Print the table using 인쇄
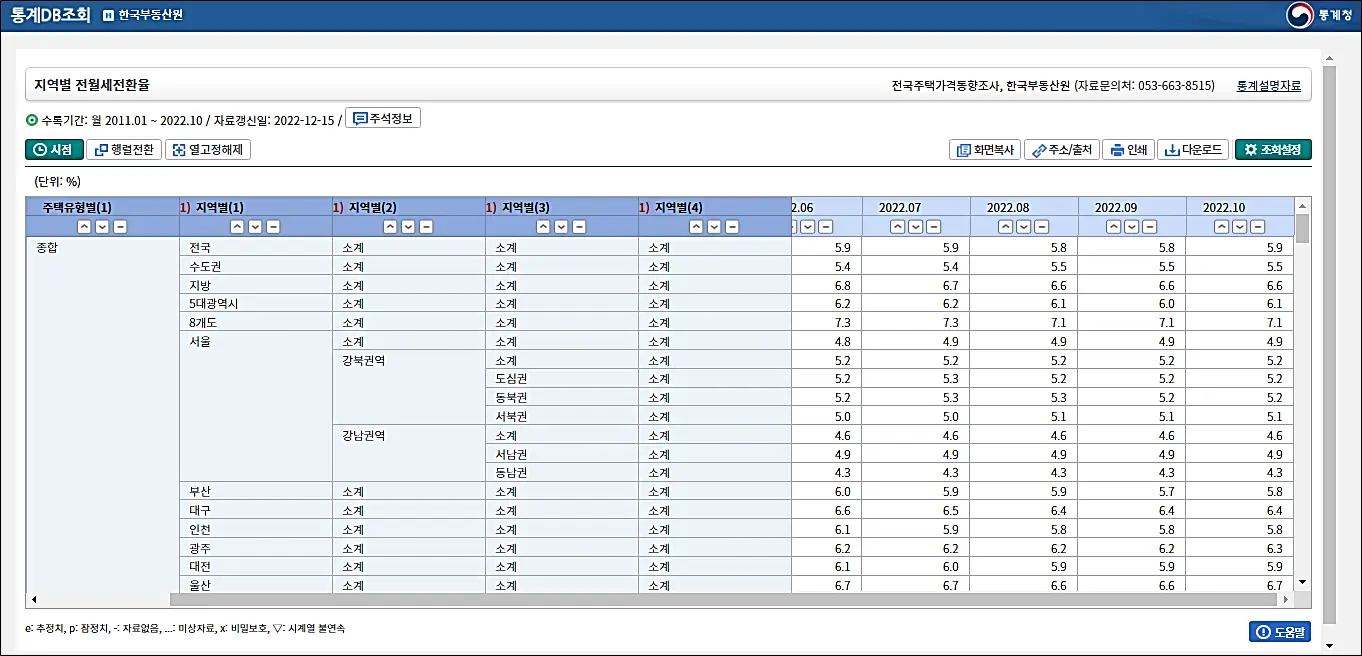Image resolution: width=1362 pixels, height=656 pixels. pyautogui.click(x=1129, y=150)
